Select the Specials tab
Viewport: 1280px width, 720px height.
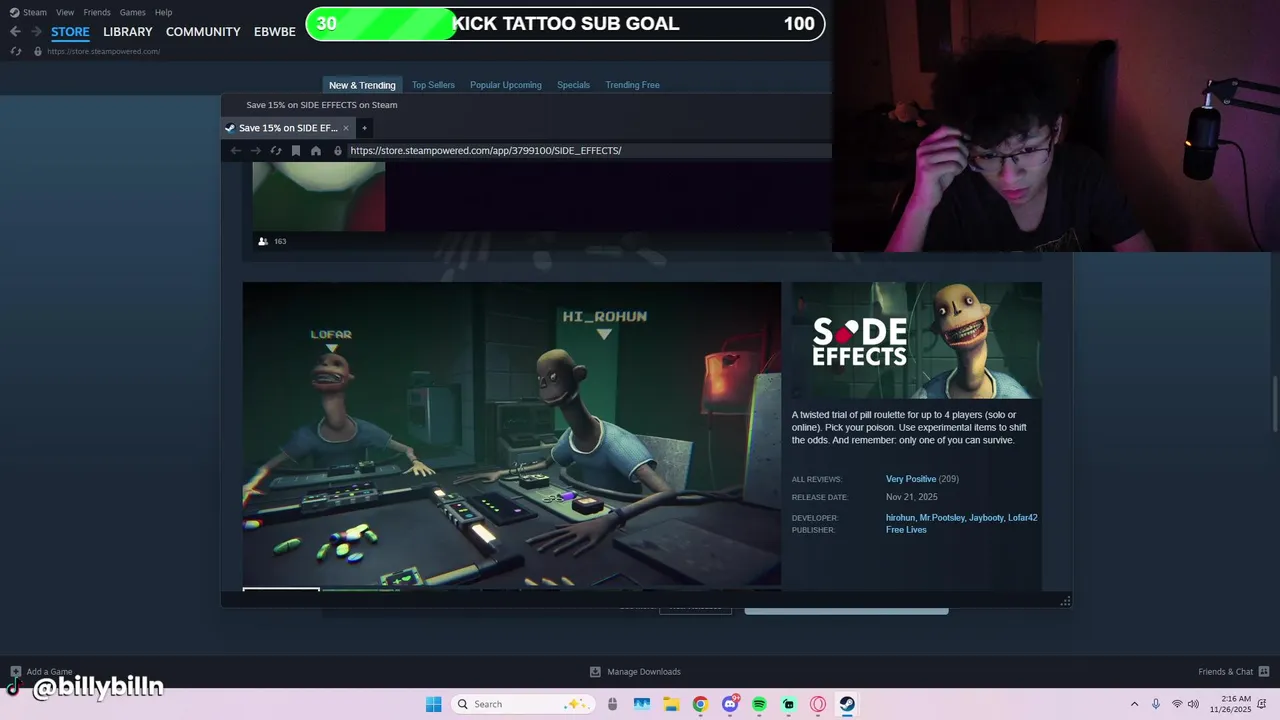(x=573, y=85)
